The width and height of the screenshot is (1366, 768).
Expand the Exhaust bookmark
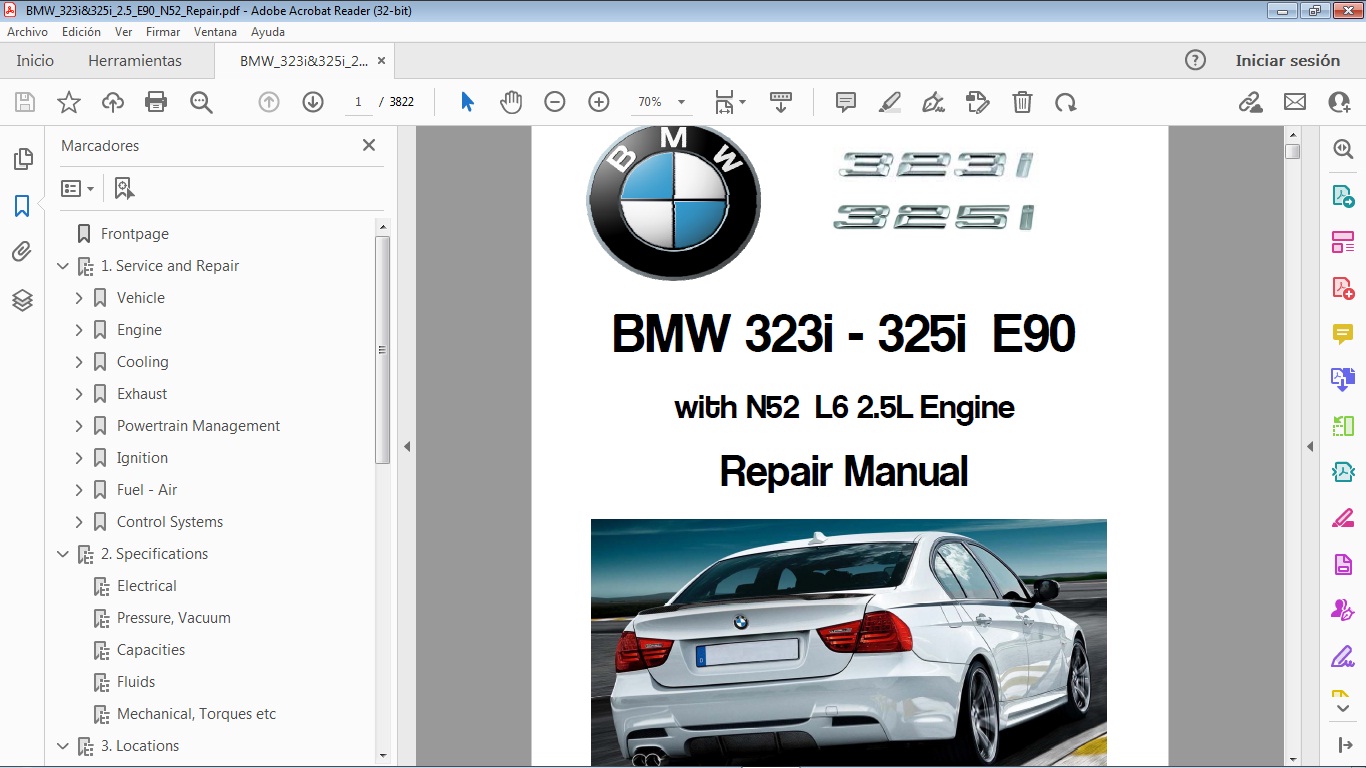click(x=79, y=394)
